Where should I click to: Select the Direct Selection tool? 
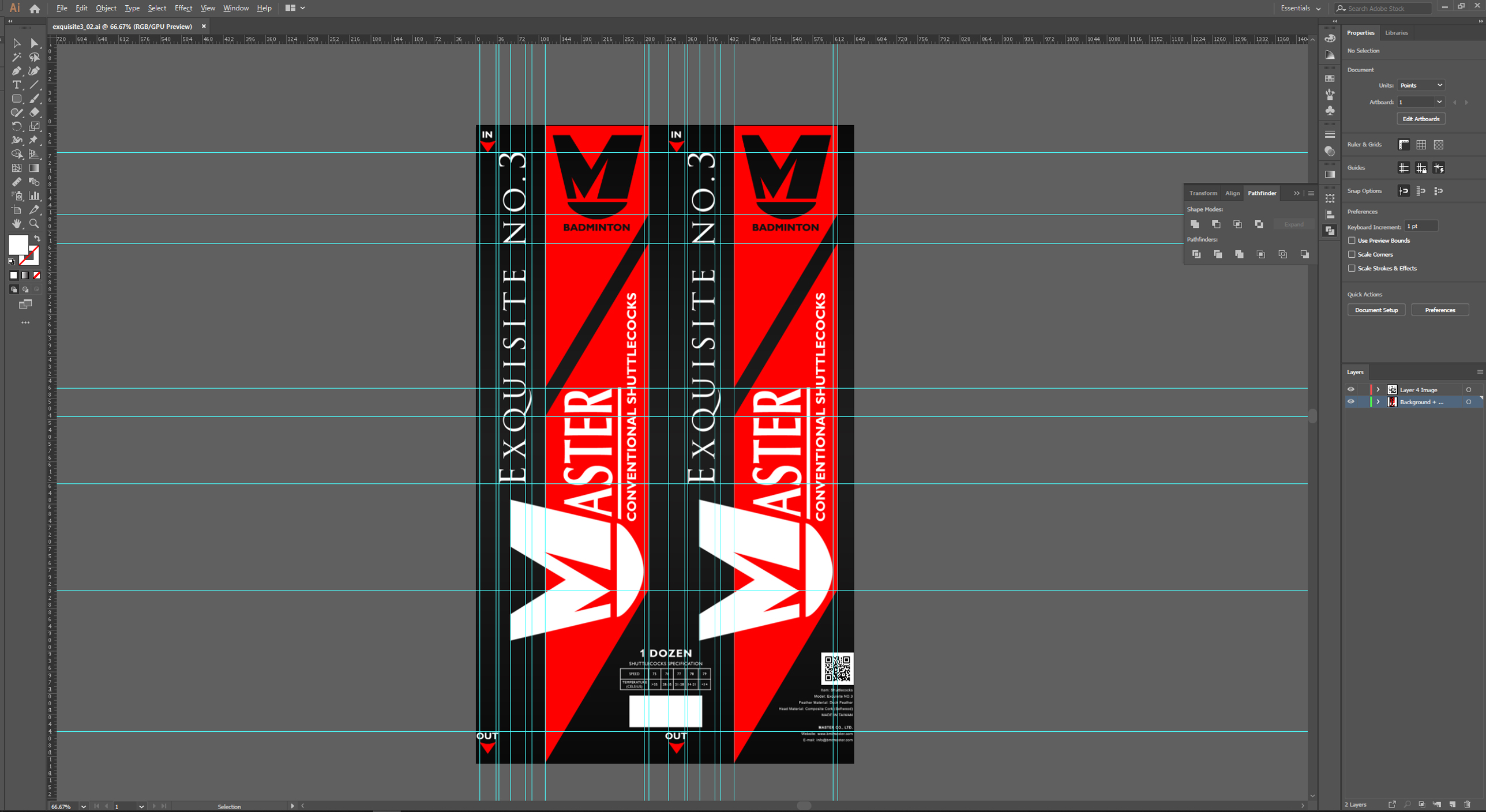click(35, 43)
